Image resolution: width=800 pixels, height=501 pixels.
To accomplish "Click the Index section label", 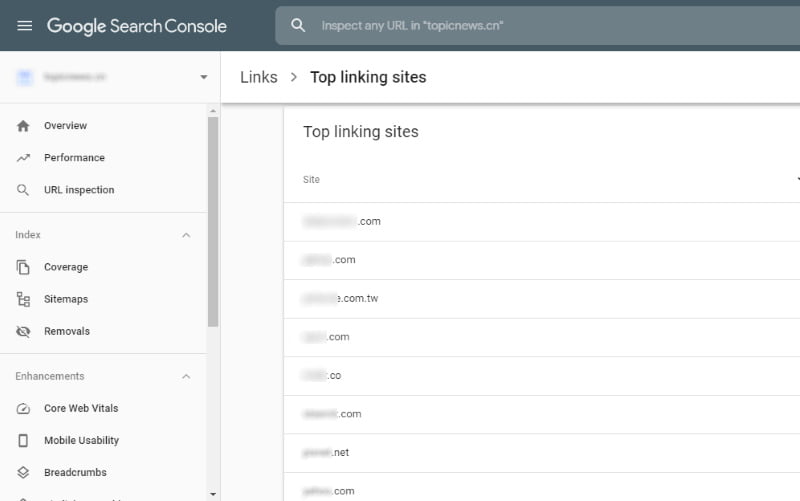I will (x=28, y=235).
